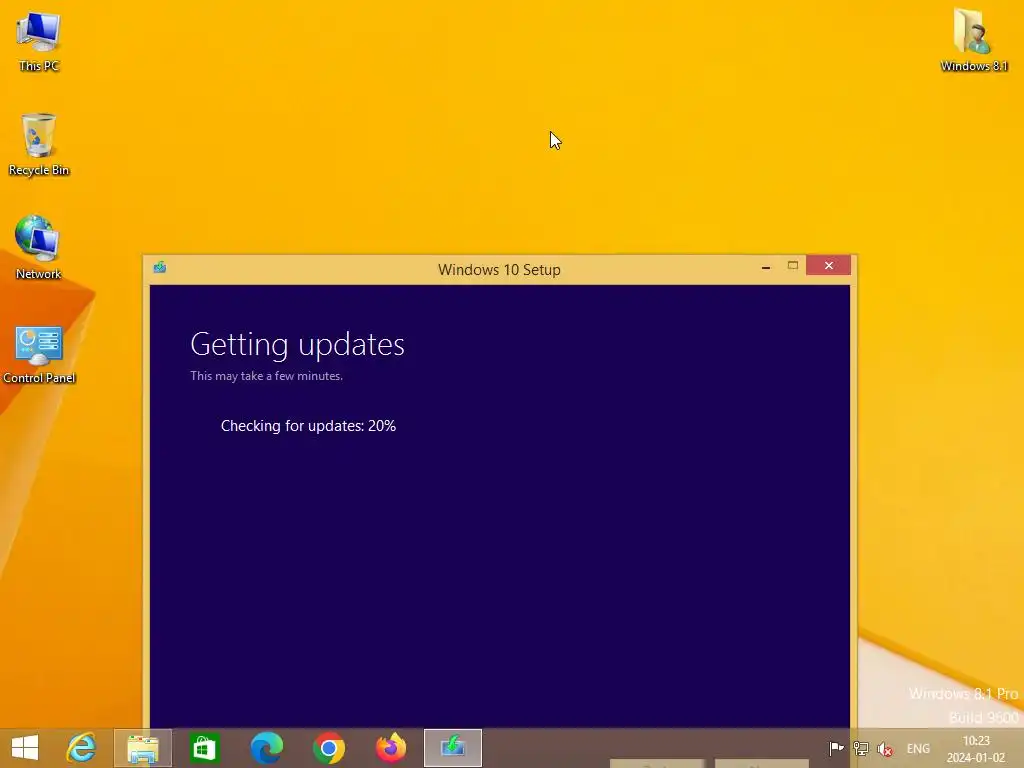Click 'This may take a few minutes.' text
Image resolution: width=1024 pixels, height=768 pixels.
(x=266, y=376)
